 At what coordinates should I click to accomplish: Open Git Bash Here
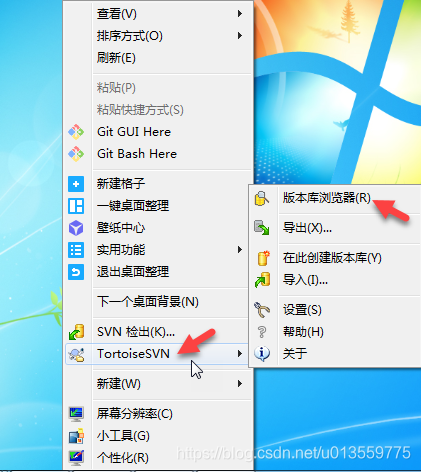coord(137,154)
